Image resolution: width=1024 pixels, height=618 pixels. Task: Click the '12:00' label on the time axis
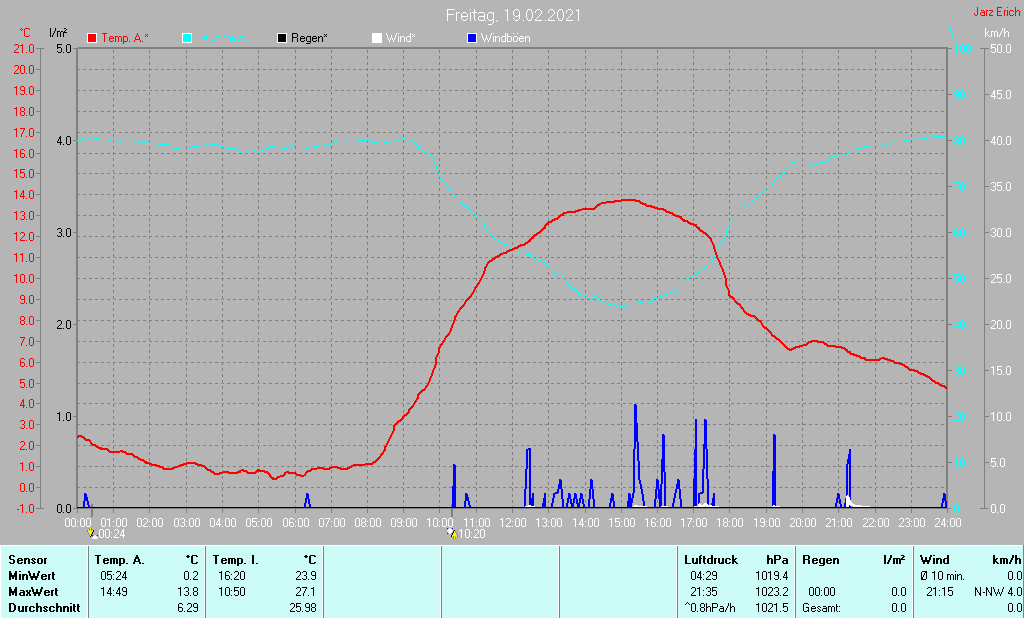click(x=513, y=523)
